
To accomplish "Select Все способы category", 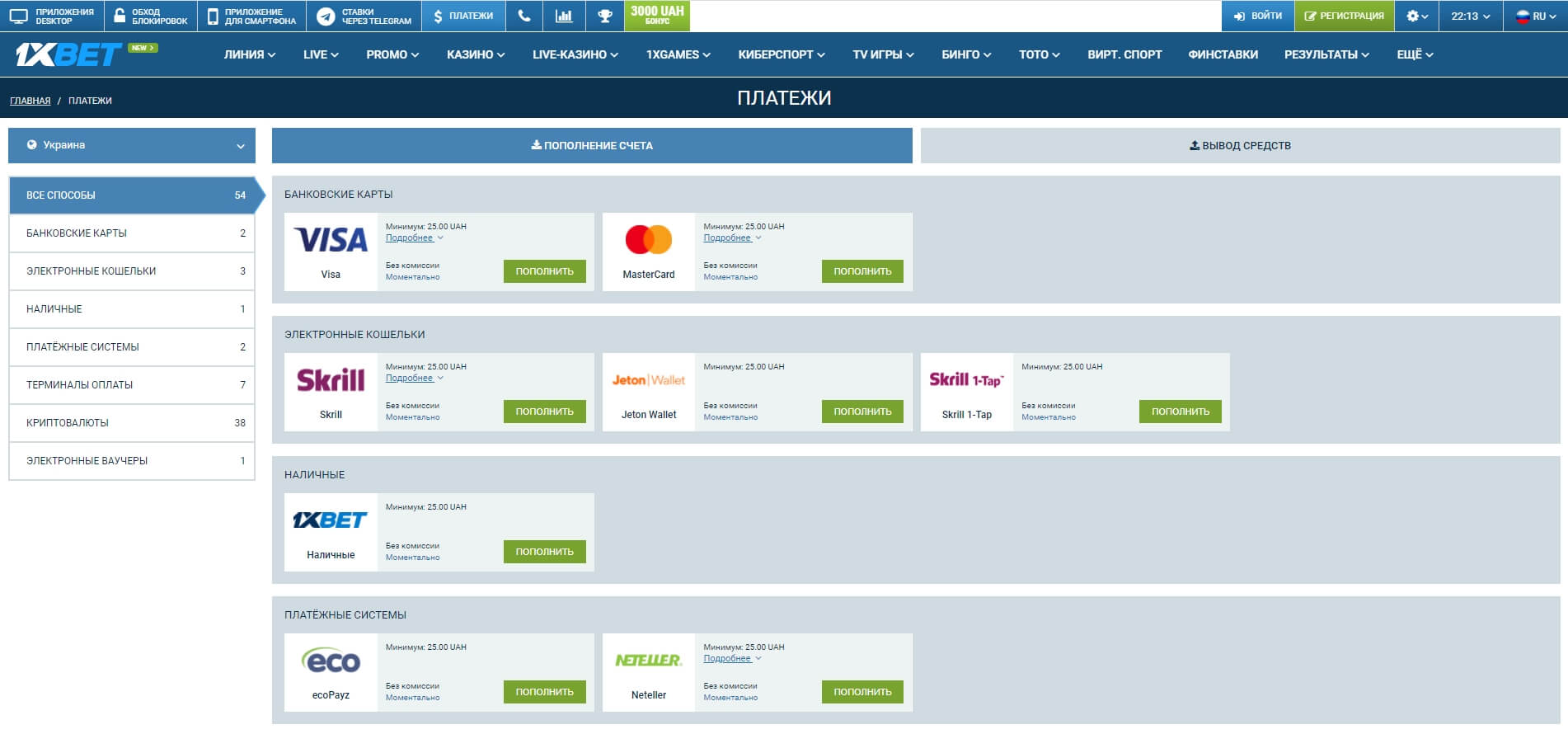I will pos(132,195).
